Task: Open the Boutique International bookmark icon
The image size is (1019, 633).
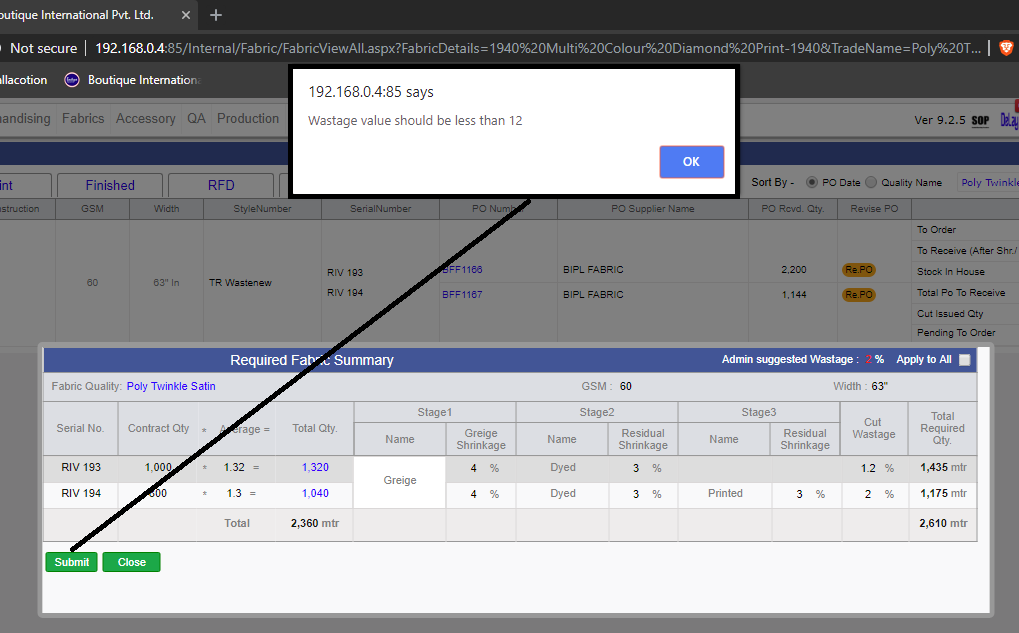Action: pos(71,80)
